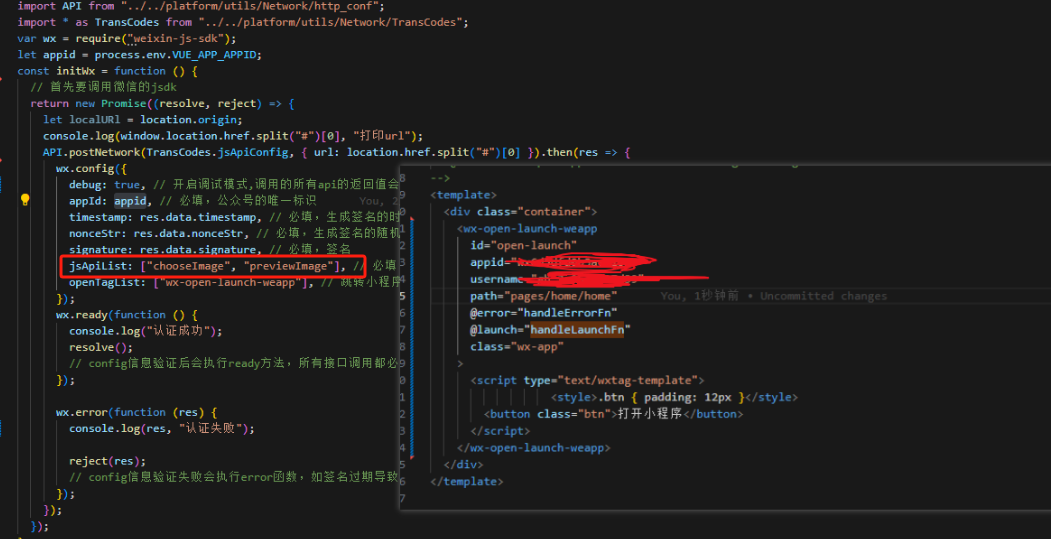
Task: Click the closing </script> tag
Action: [500, 431]
